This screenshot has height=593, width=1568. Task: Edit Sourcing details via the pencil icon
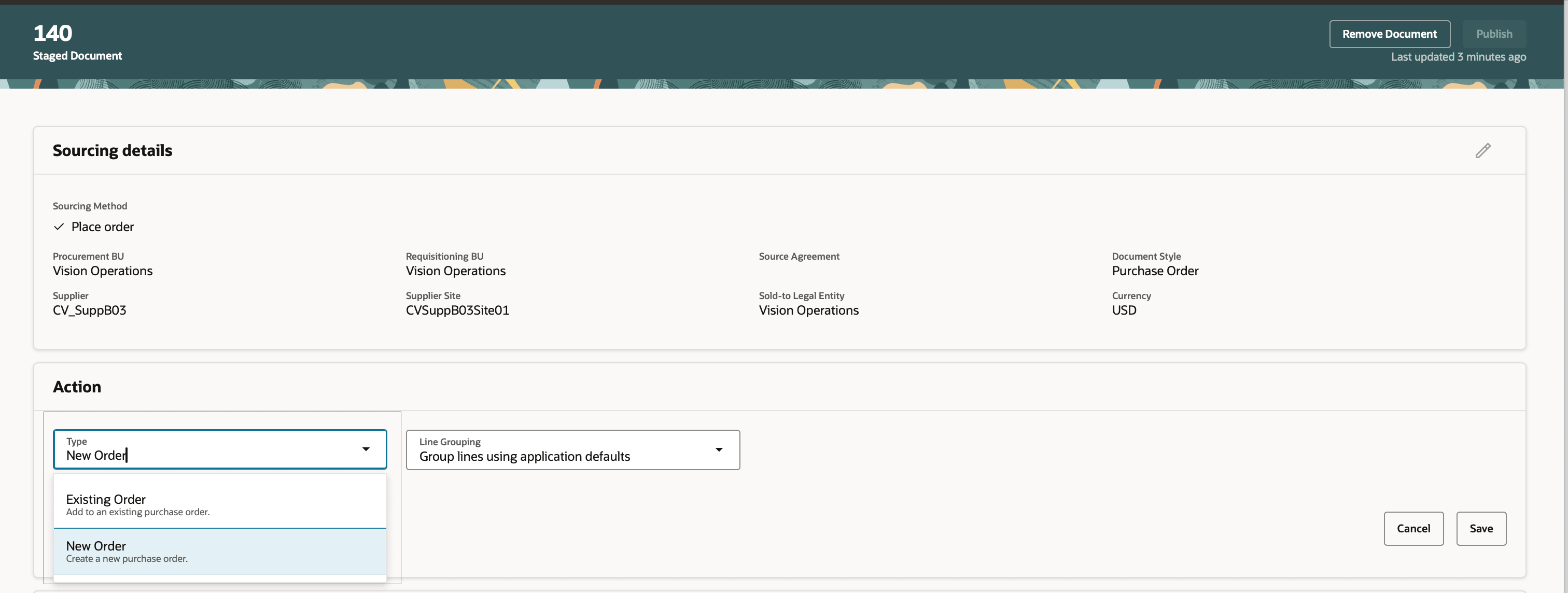pos(1483,150)
